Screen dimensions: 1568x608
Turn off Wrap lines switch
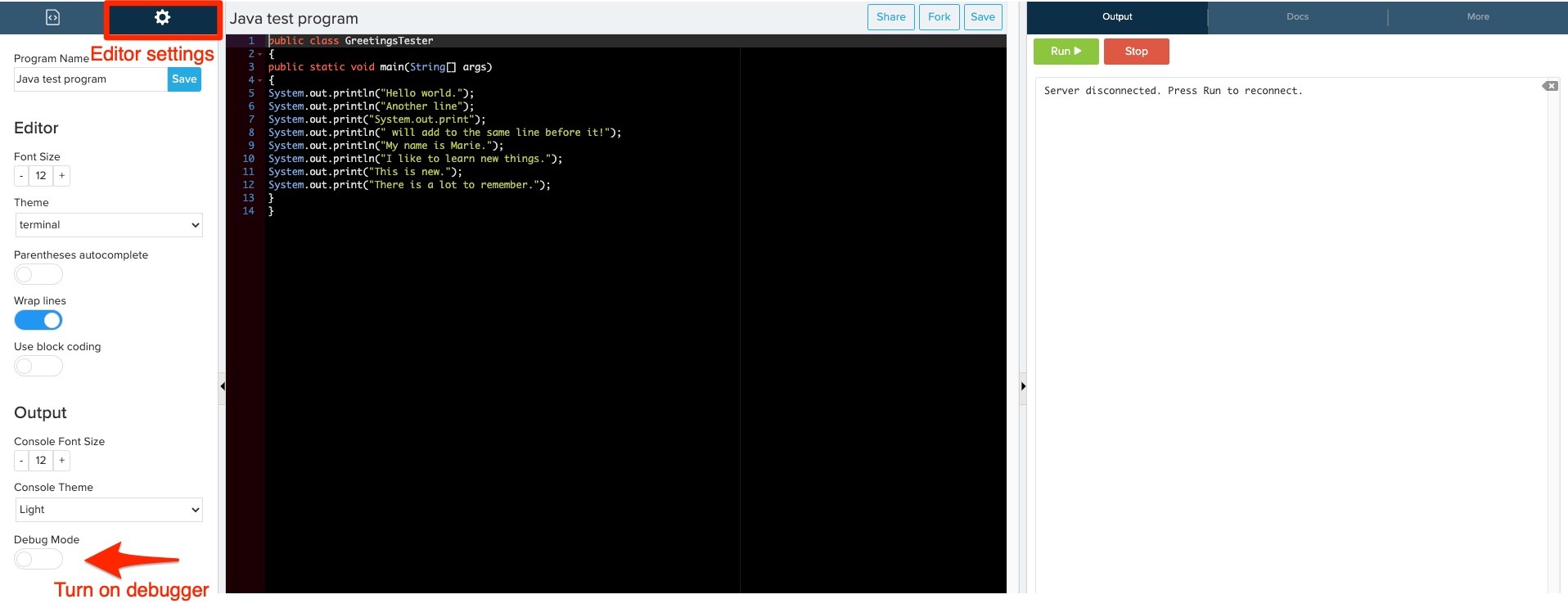[38, 320]
